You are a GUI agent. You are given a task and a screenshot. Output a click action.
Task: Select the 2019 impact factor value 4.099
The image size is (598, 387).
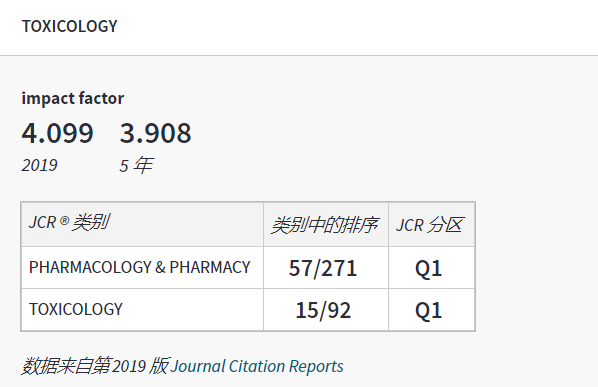pyautogui.click(x=57, y=133)
